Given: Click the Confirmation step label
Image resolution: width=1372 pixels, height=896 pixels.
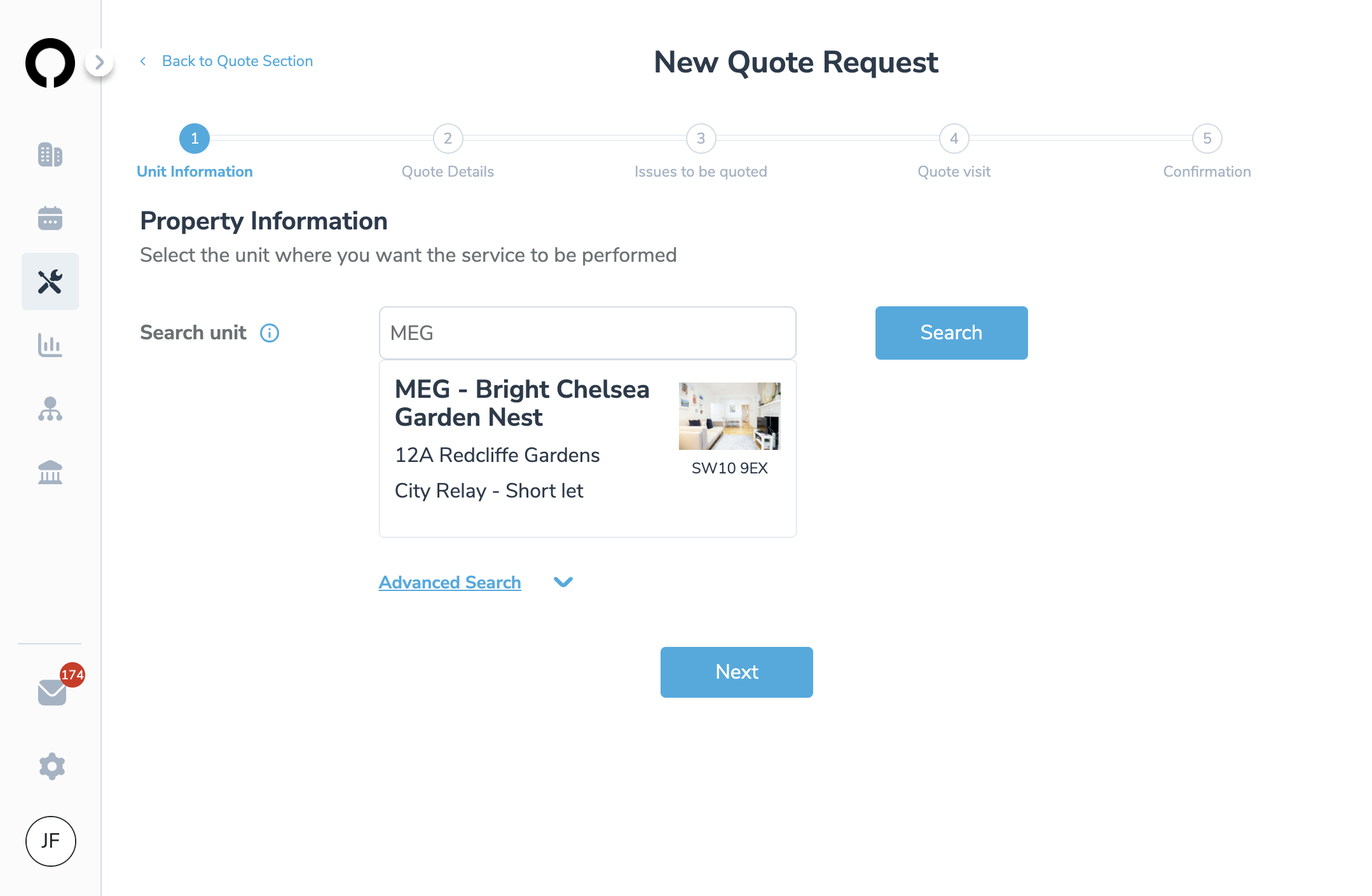Looking at the screenshot, I should 1207,172.
